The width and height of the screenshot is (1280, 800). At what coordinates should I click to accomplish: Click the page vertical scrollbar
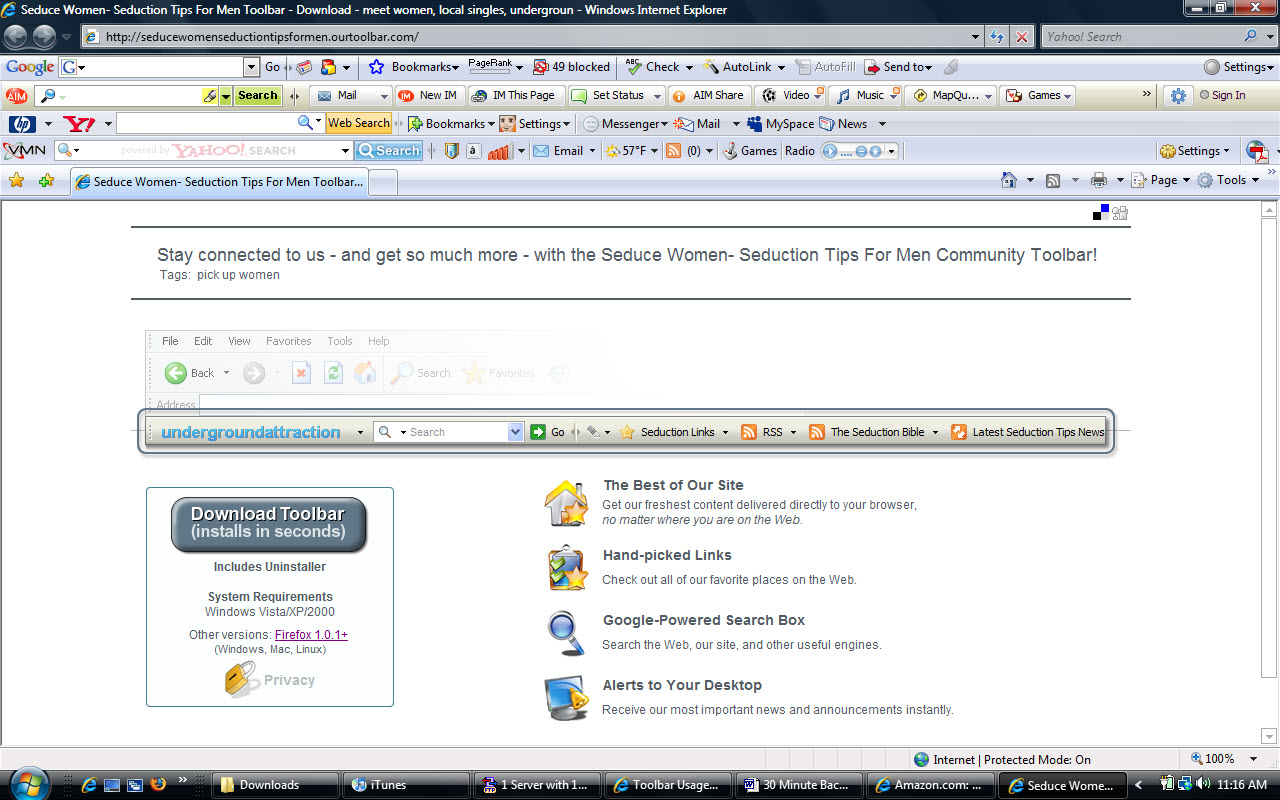click(1270, 473)
